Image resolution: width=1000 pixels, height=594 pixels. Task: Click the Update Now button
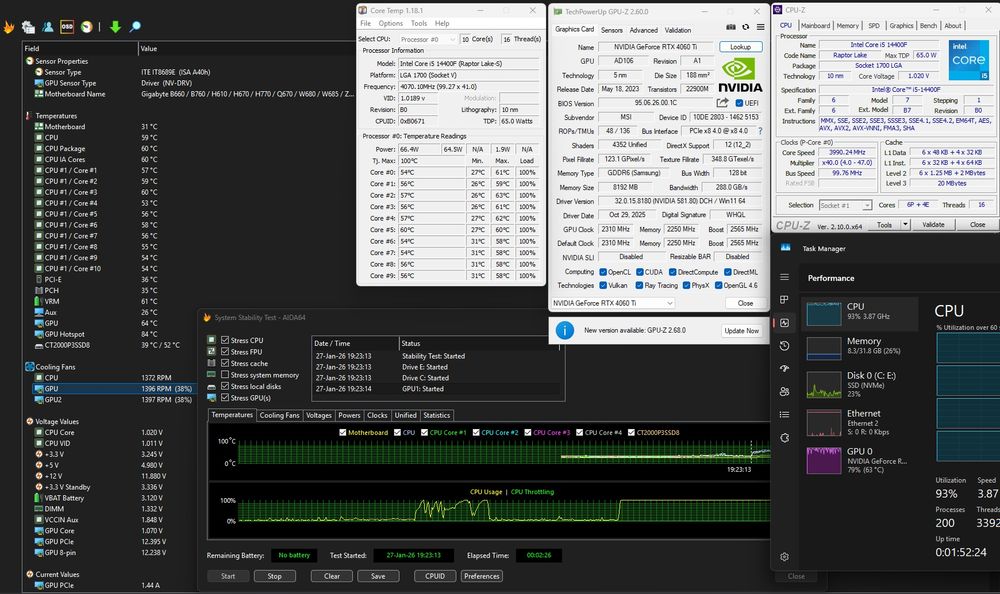[x=741, y=330]
